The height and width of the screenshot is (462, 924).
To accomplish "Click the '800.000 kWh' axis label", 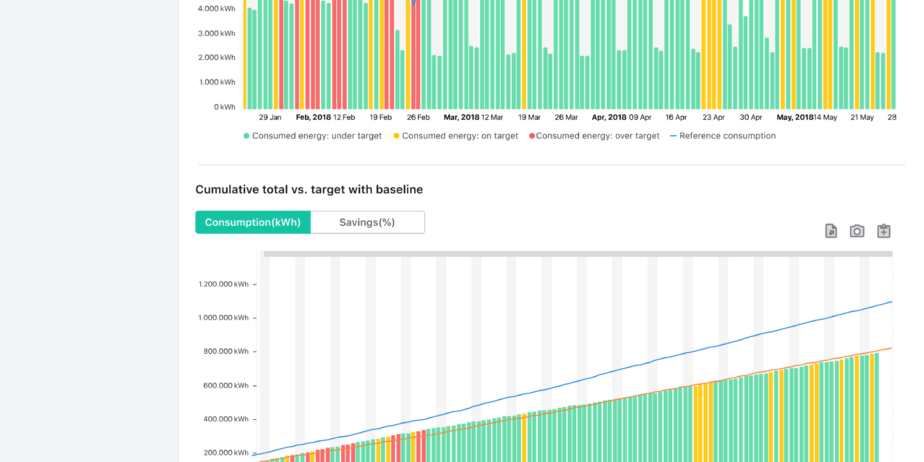I will (x=227, y=352).
